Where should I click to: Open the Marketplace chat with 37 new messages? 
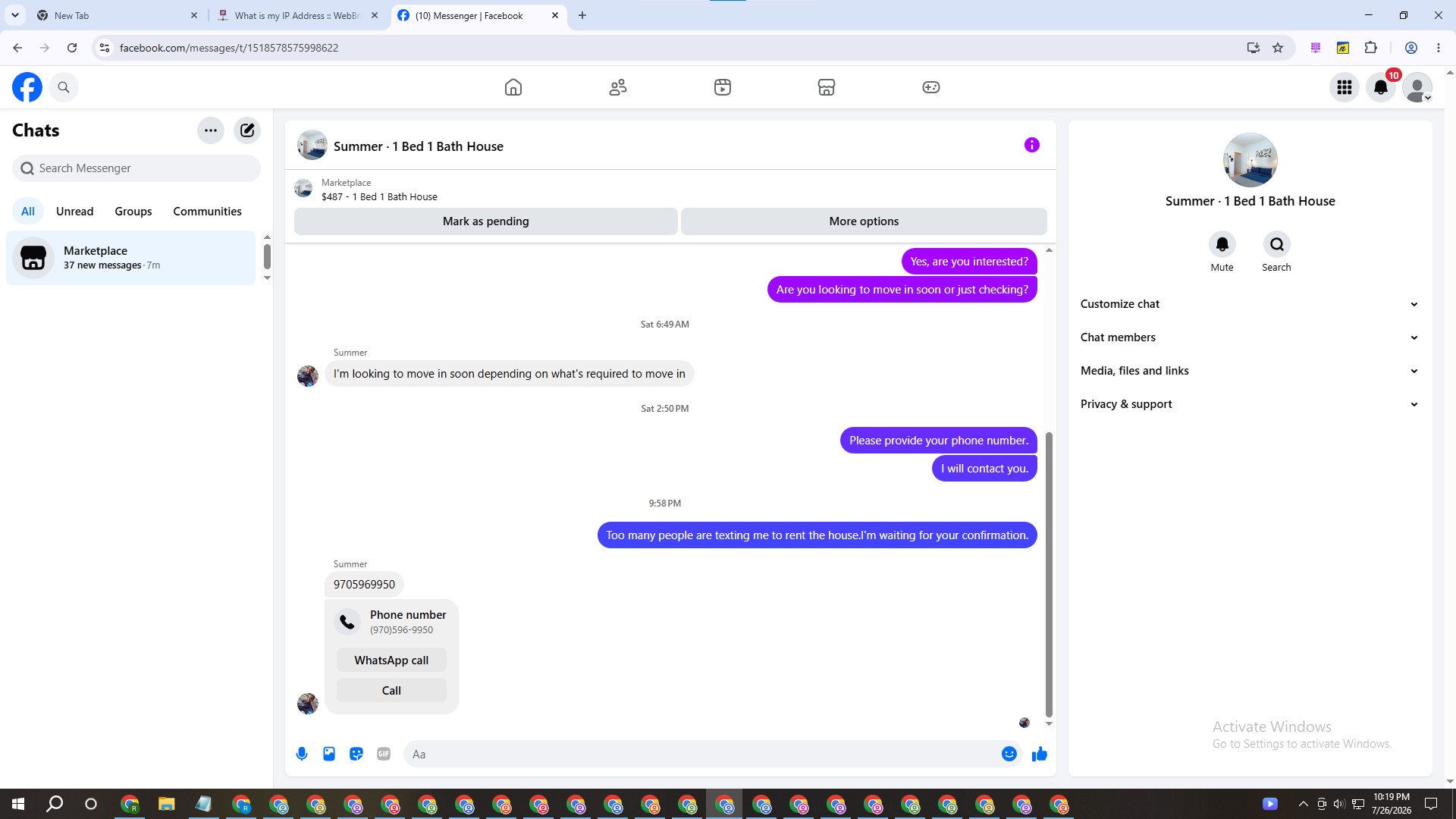tap(131, 258)
